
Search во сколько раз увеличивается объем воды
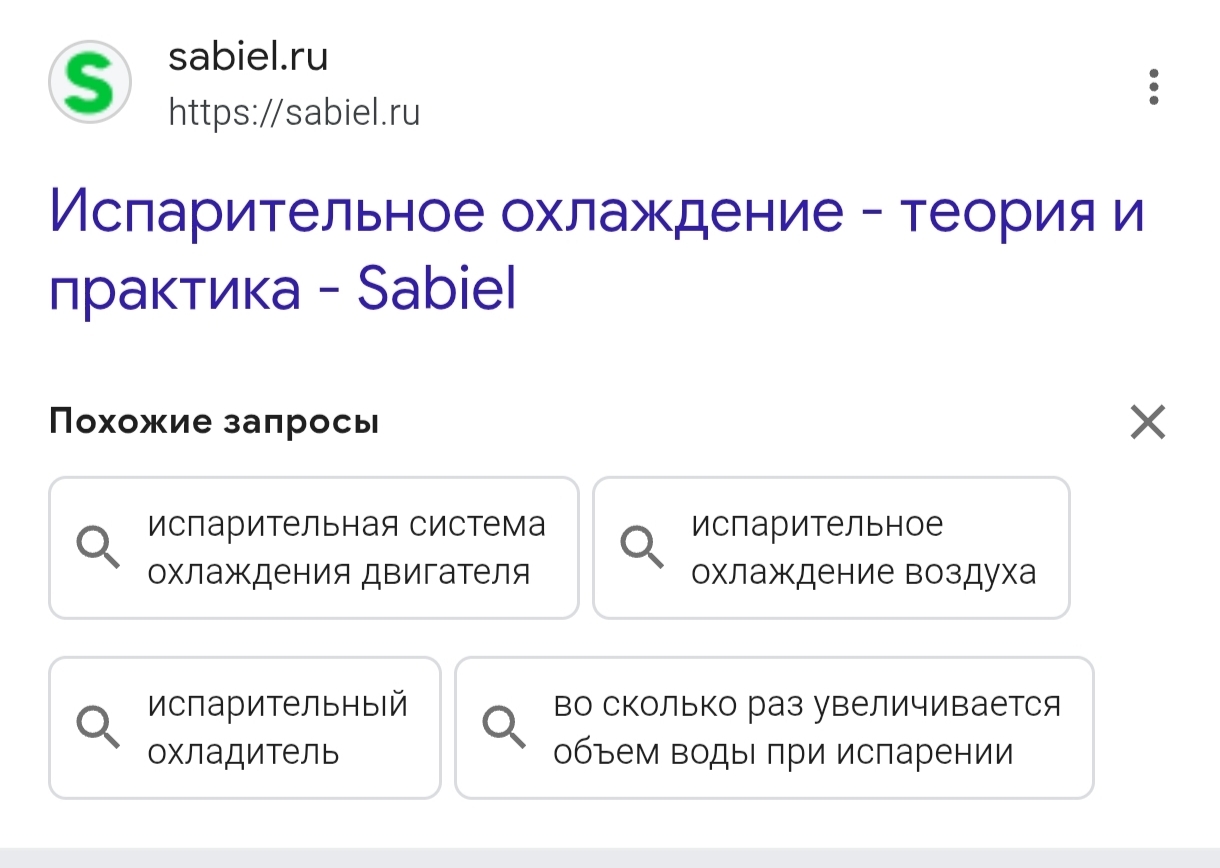pos(806,727)
